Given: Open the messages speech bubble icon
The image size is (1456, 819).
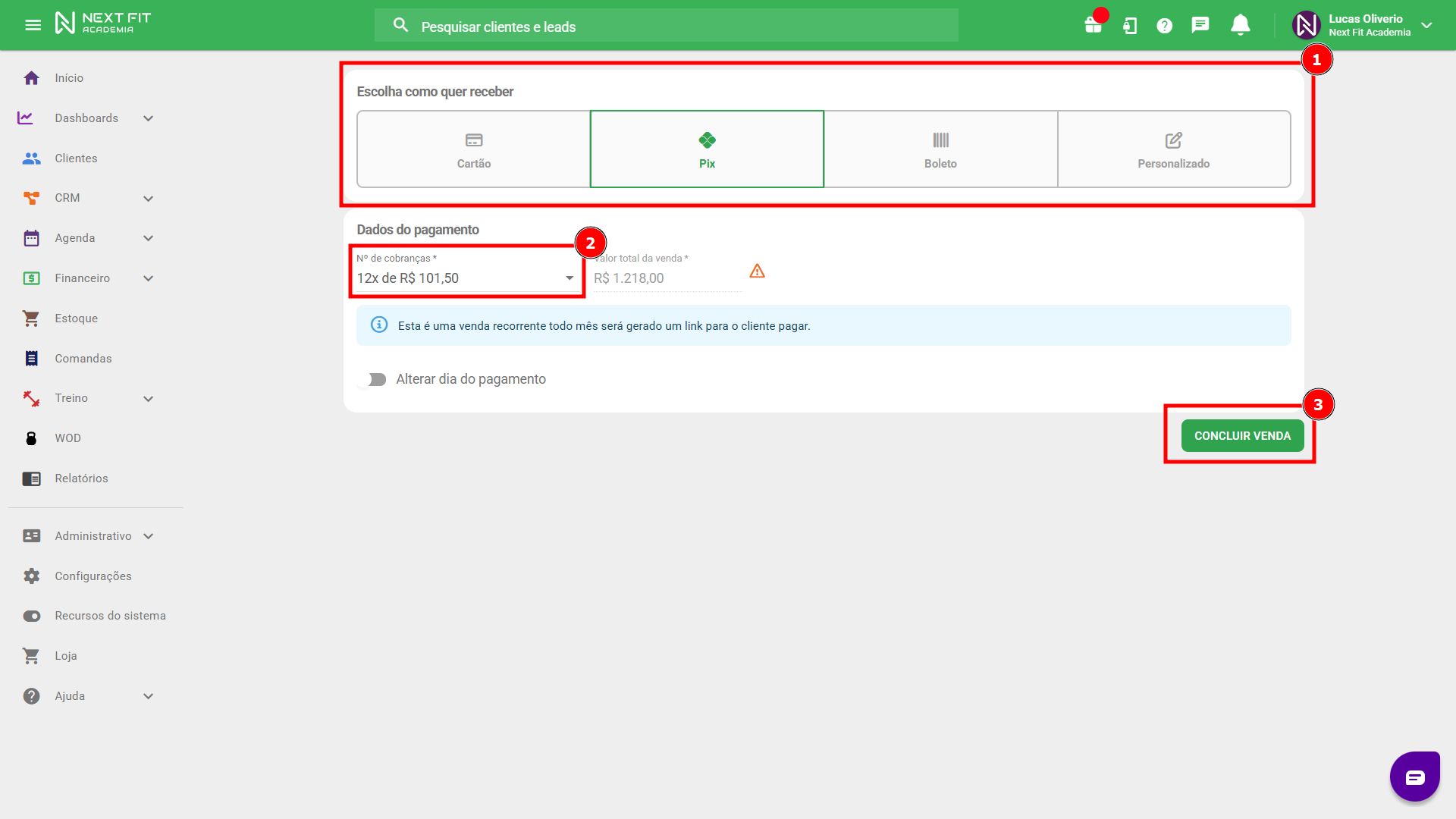Looking at the screenshot, I should pos(1200,25).
